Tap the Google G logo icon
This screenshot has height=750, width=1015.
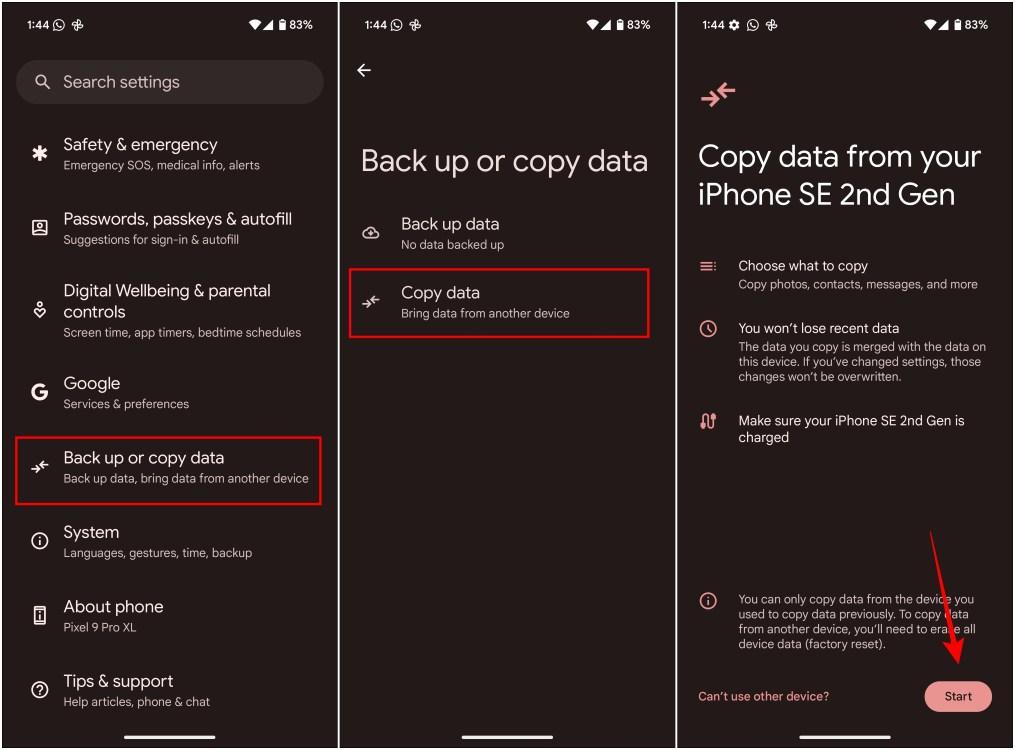(39, 392)
